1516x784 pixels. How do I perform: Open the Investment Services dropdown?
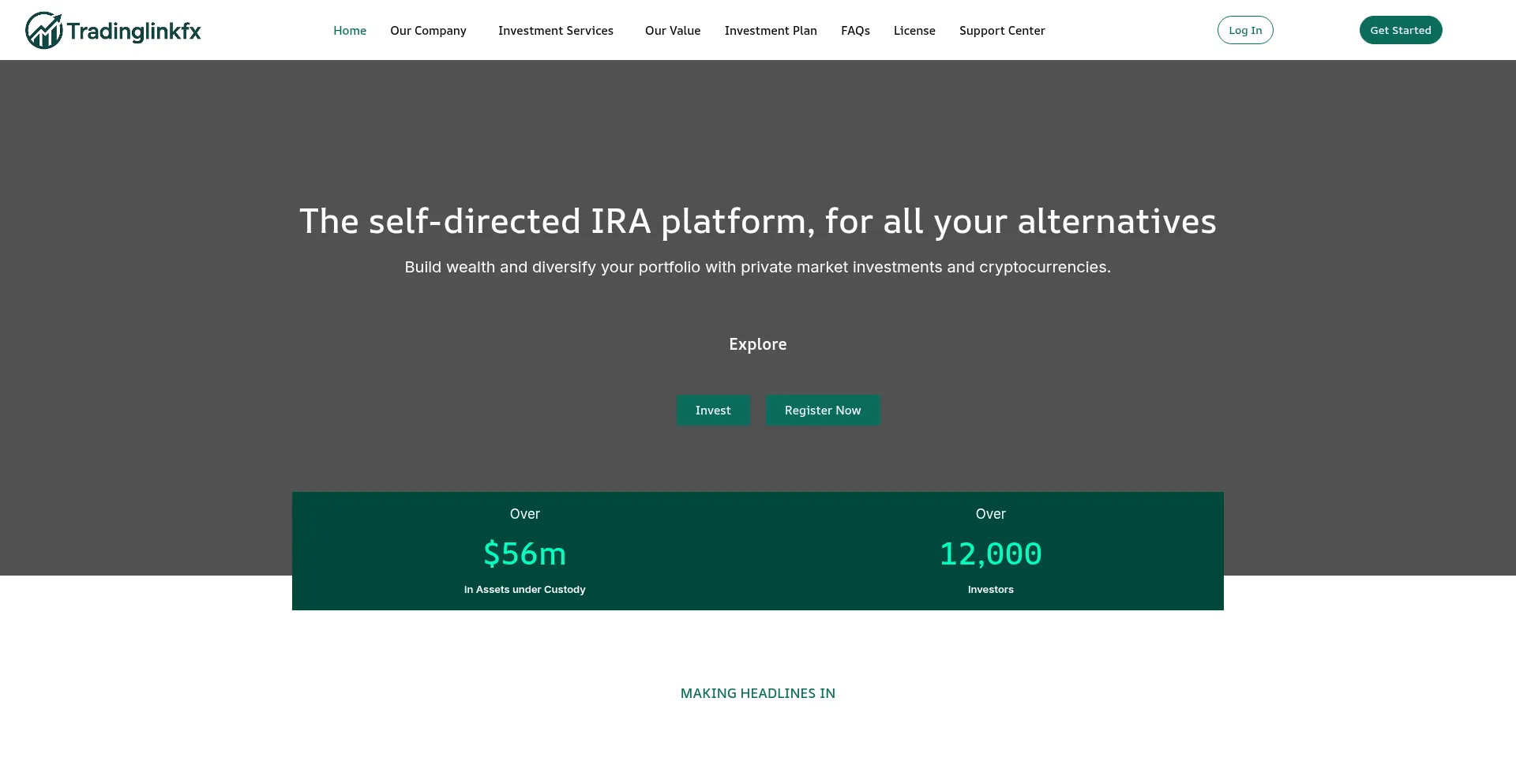[x=555, y=31]
